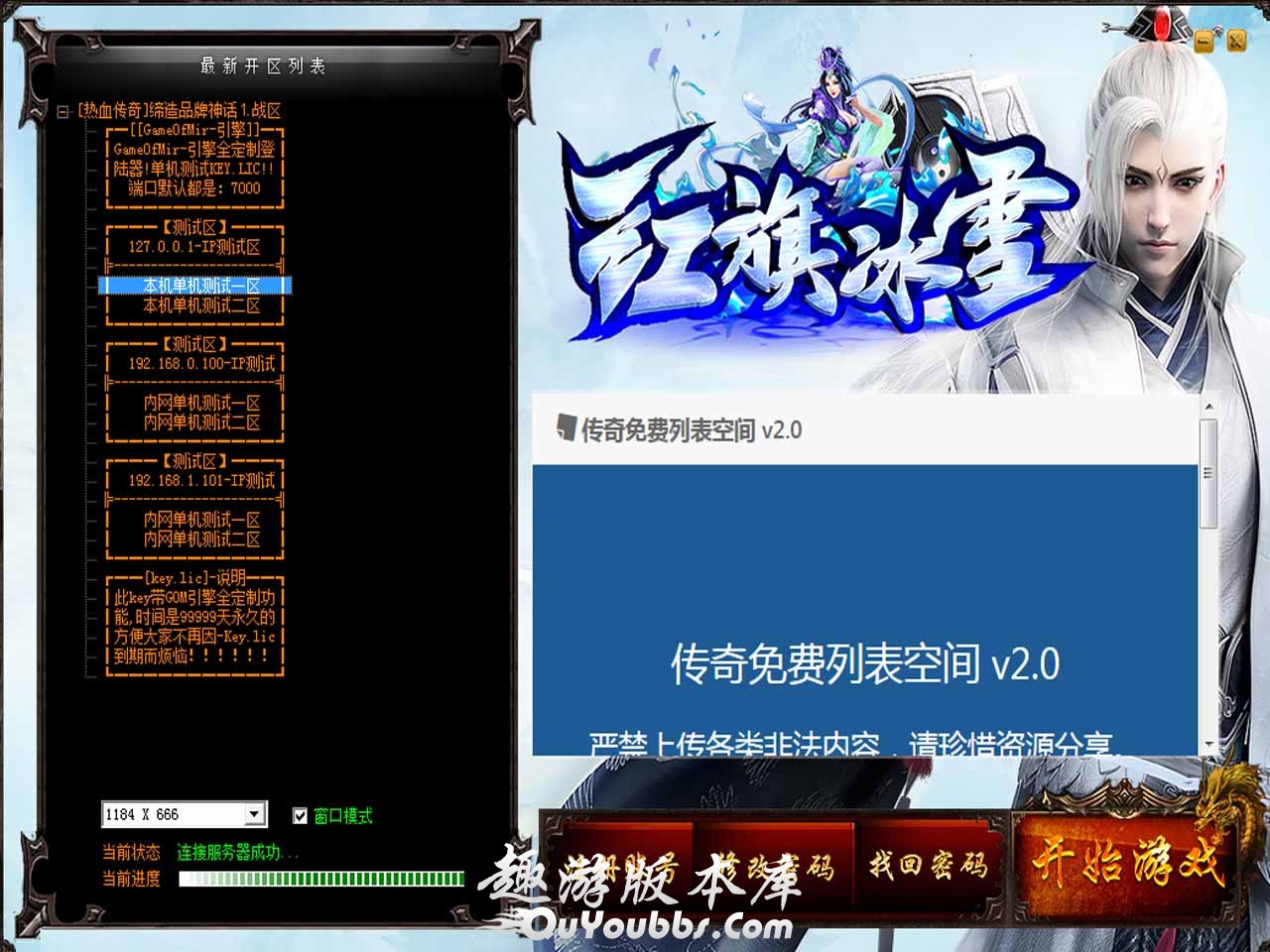Click the 连接服务器成功 status text
The image size is (1270, 952).
pos(238,853)
